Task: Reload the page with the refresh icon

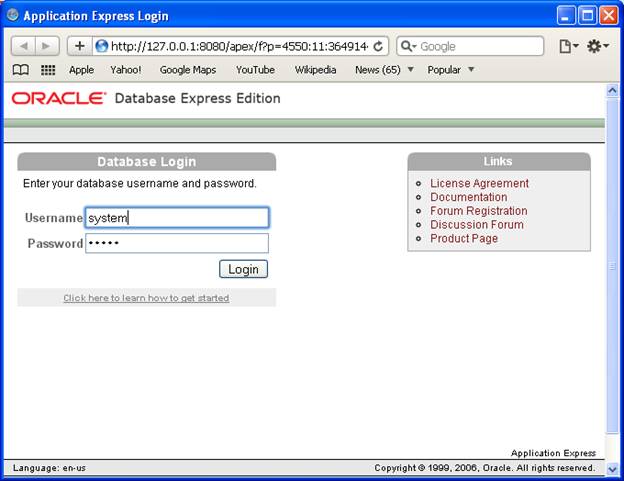Action: [x=378, y=46]
